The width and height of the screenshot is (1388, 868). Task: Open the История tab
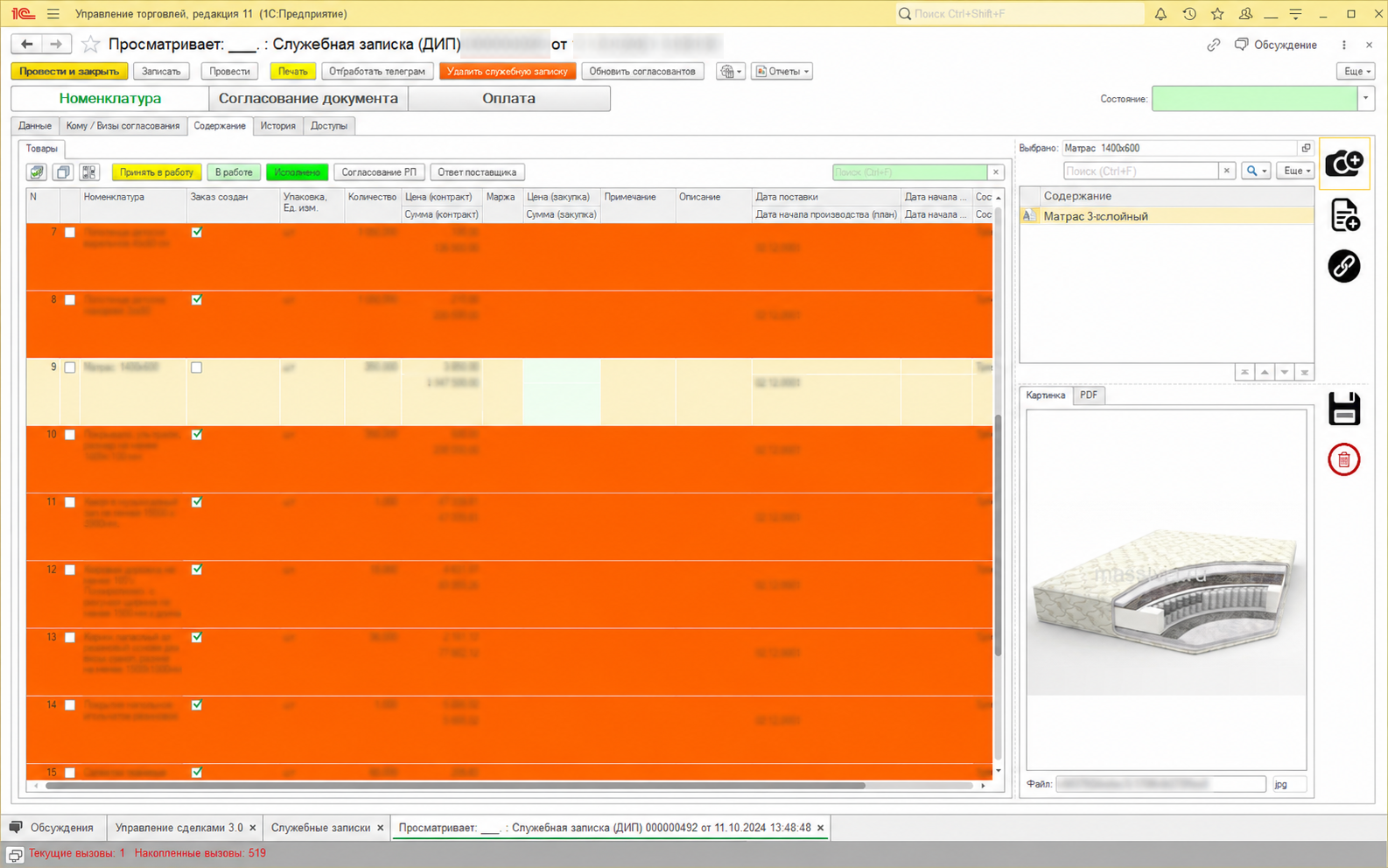point(278,126)
